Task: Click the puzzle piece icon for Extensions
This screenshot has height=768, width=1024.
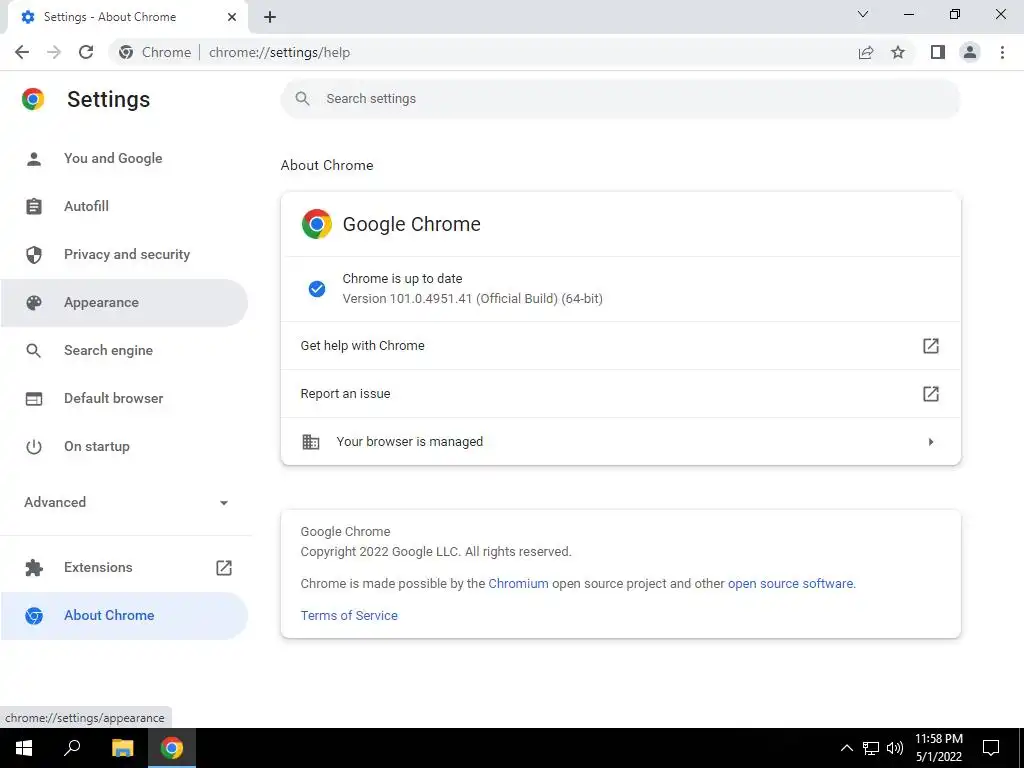Action: [x=33, y=568]
